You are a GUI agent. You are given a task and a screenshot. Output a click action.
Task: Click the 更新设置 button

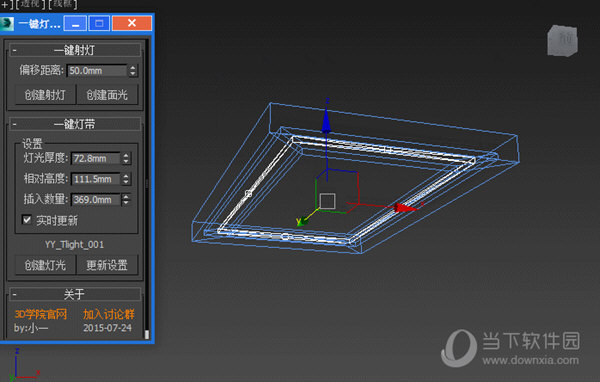[107, 265]
